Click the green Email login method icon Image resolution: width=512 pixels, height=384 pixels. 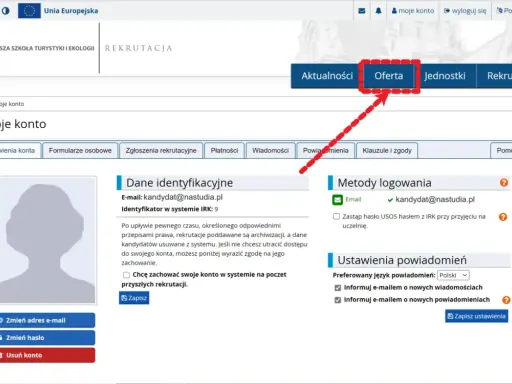click(338, 200)
